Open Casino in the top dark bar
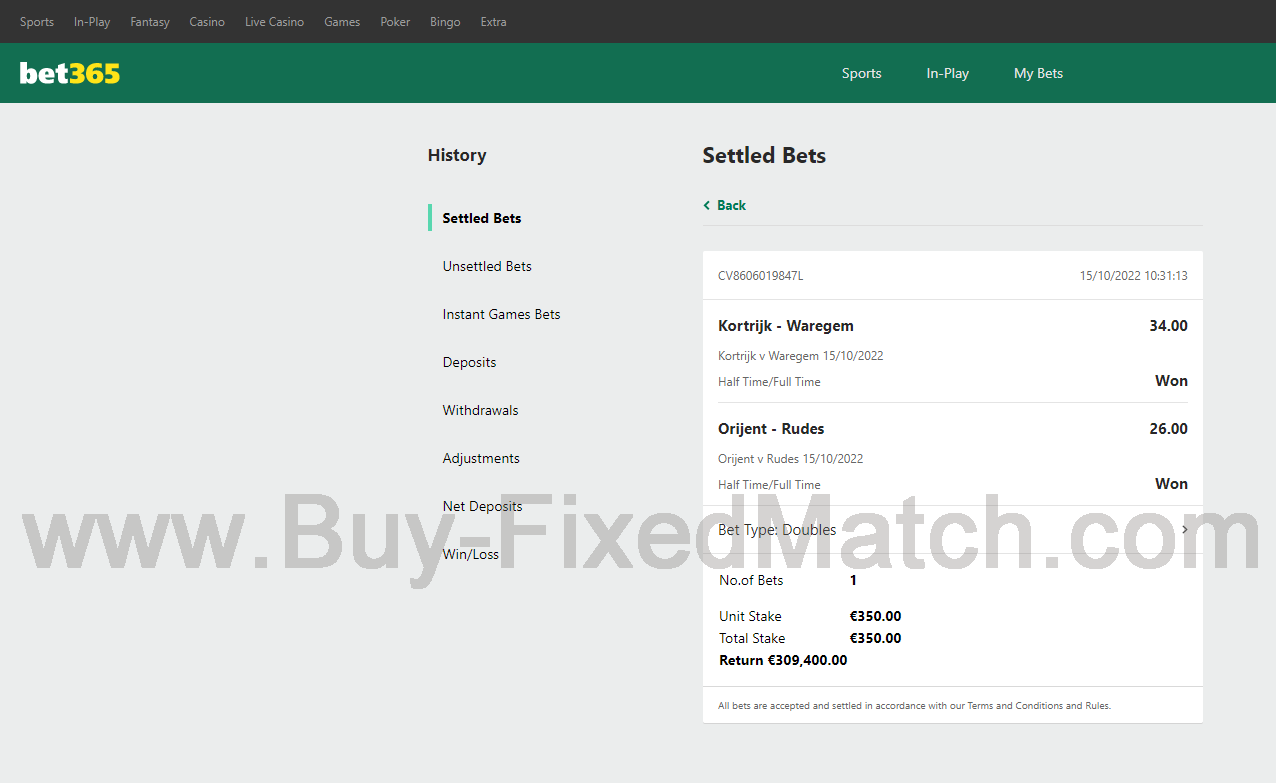The height and width of the screenshot is (783, 1276). pos(207,22)
